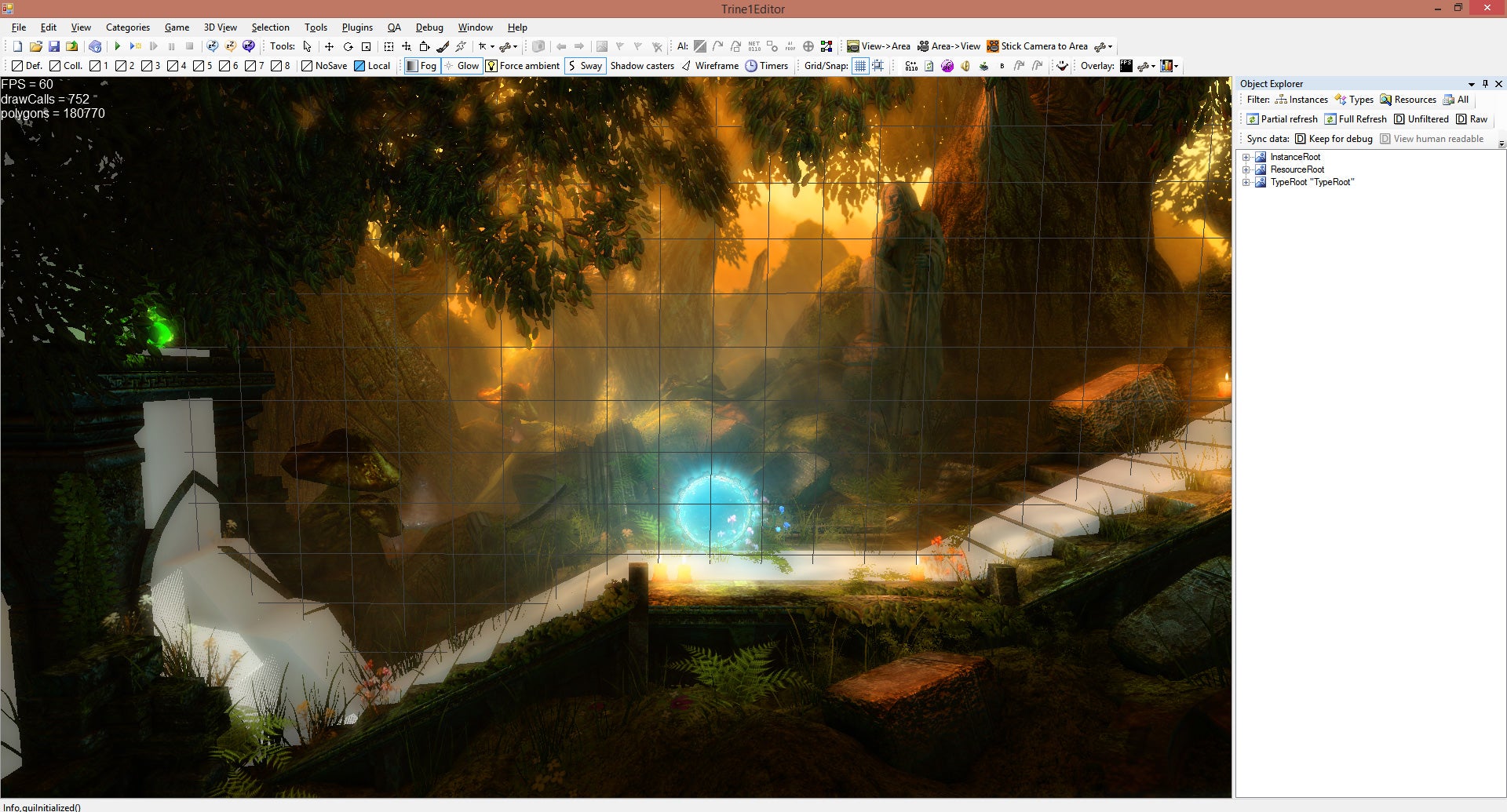Select the Rotate tool
Viewport: 1507px width, 812px height.
pyautogui.click(x=348, y=46)
